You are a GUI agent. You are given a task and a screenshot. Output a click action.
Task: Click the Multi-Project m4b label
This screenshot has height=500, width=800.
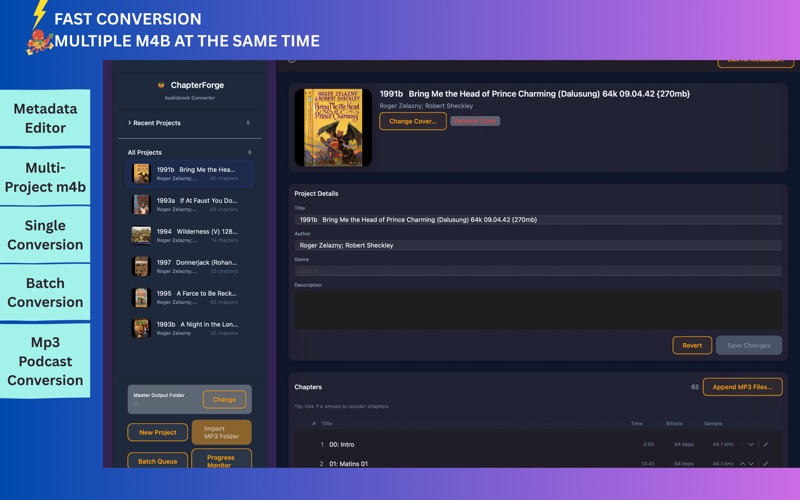tap(45, 177)
